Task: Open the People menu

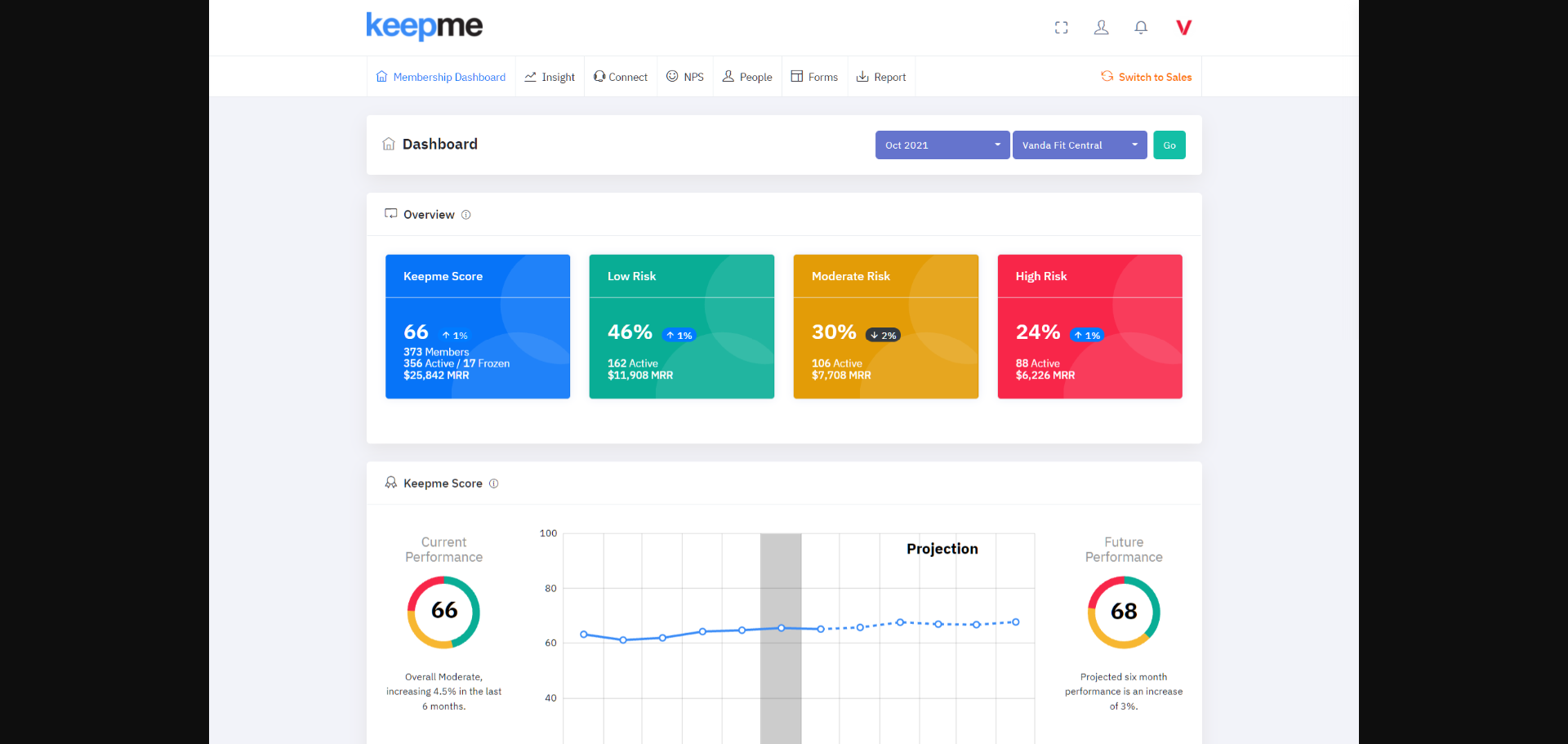Action: (747, 77)
